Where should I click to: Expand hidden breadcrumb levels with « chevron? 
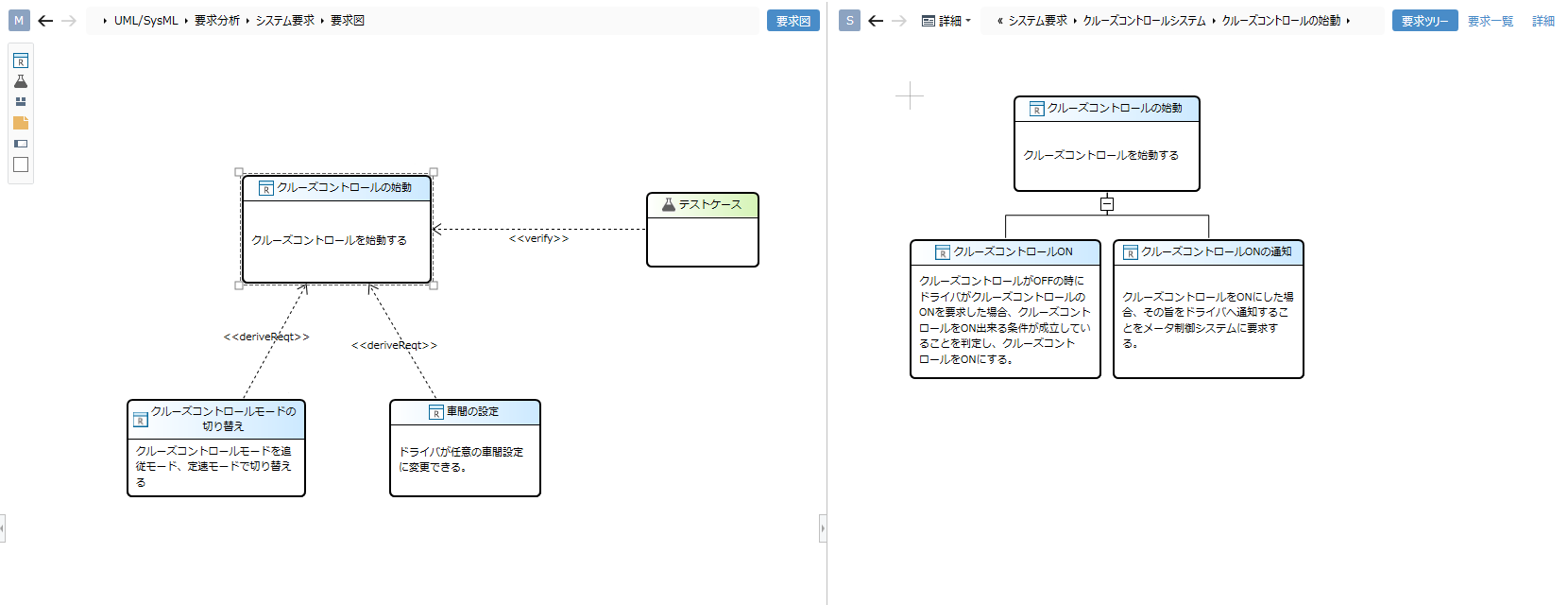999,21
